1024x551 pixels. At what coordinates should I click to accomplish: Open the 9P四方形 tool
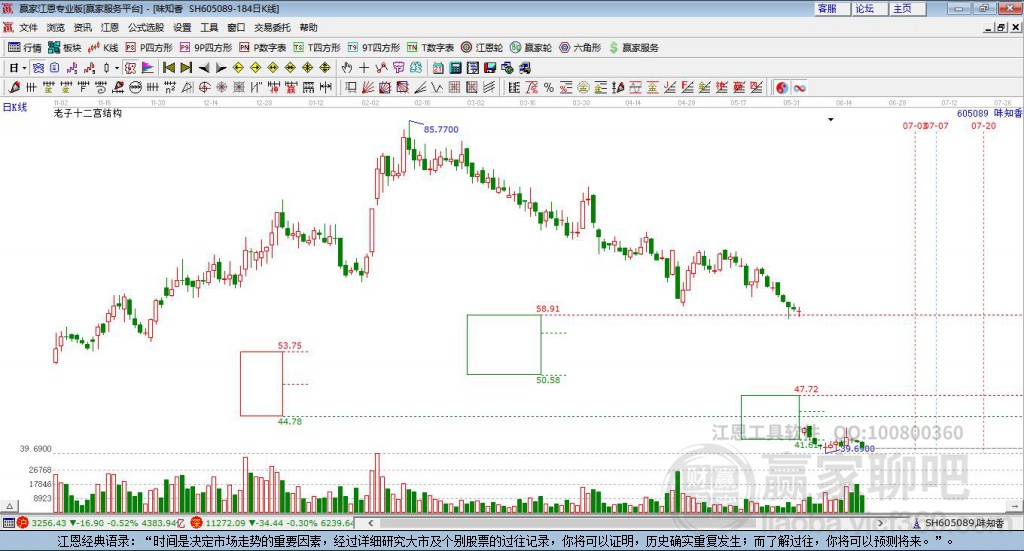206,48
